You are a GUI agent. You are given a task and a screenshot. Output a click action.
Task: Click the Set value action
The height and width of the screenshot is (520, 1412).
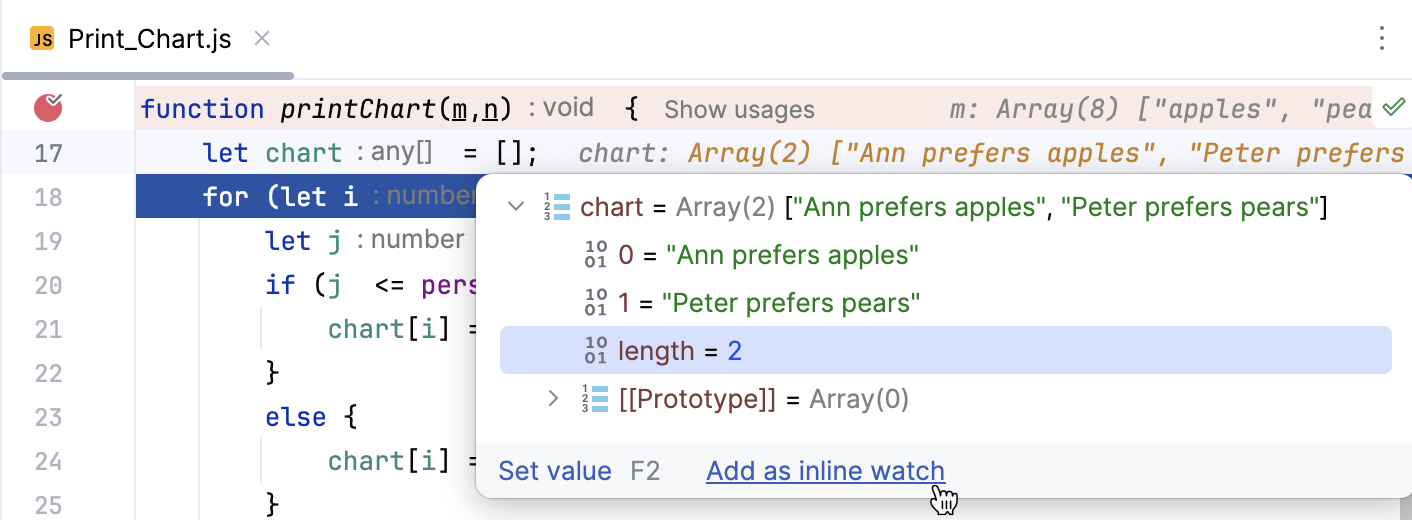coord(555,471)
